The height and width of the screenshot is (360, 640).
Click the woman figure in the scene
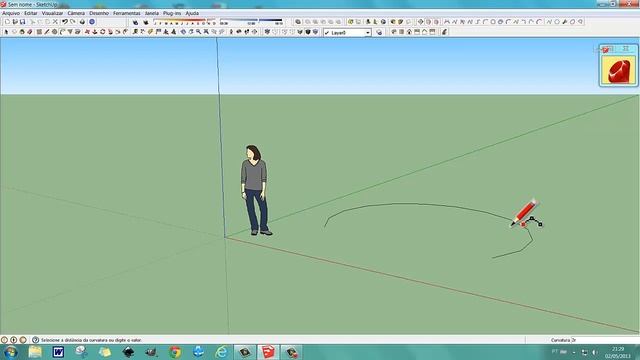tap(255, 190)
